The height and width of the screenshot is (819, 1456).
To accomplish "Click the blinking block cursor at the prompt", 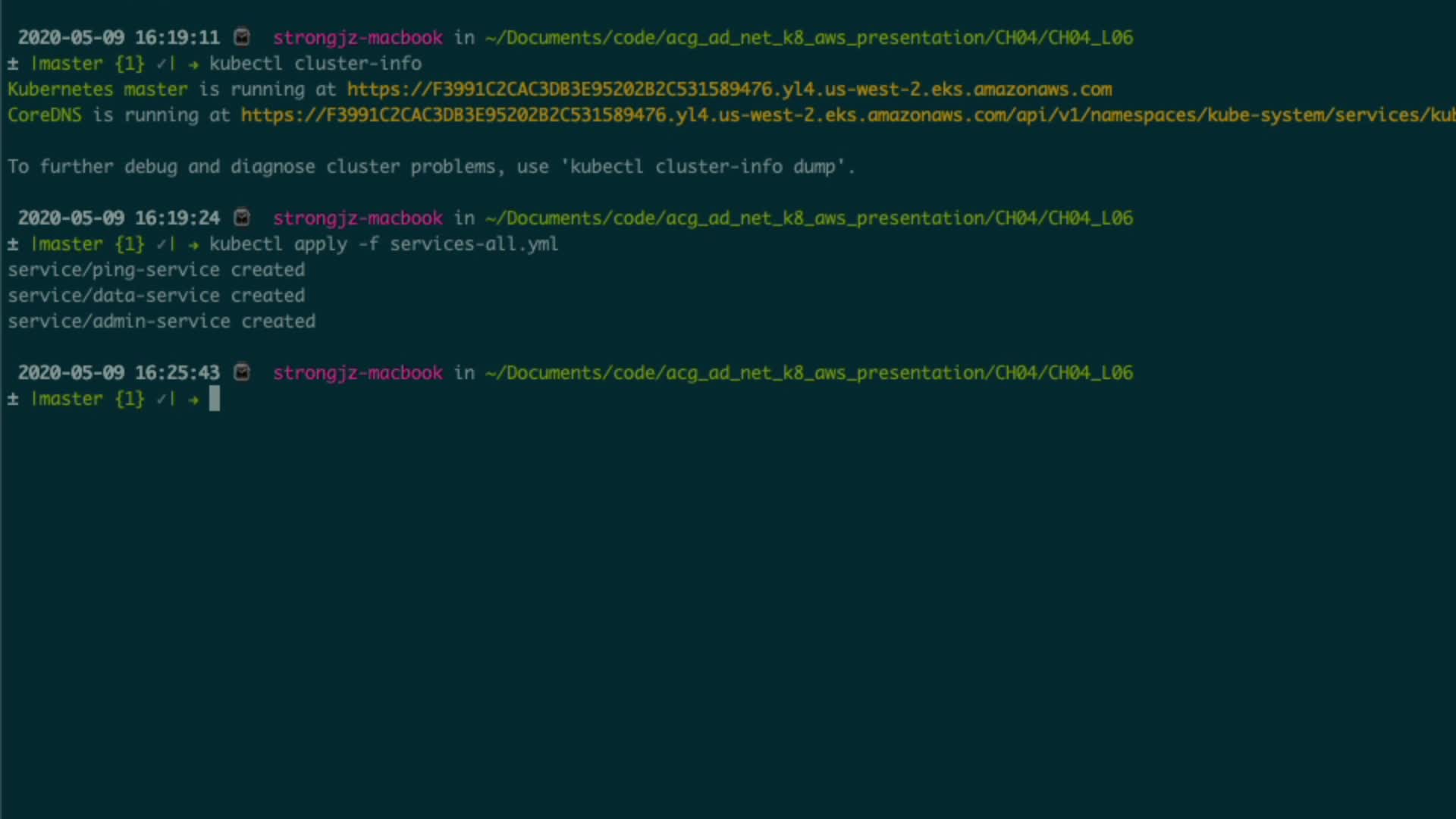I will coord(215,399).
